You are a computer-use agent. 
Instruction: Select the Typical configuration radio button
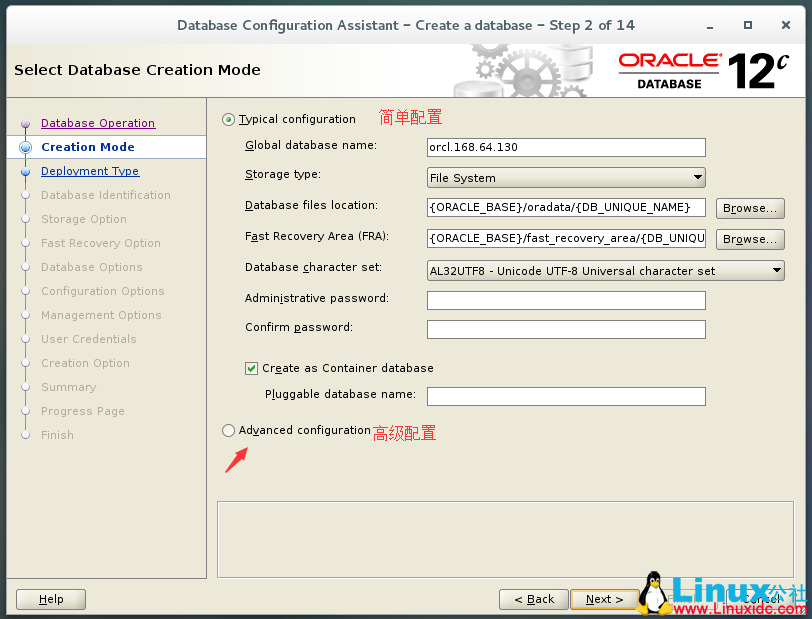[228, 118]
